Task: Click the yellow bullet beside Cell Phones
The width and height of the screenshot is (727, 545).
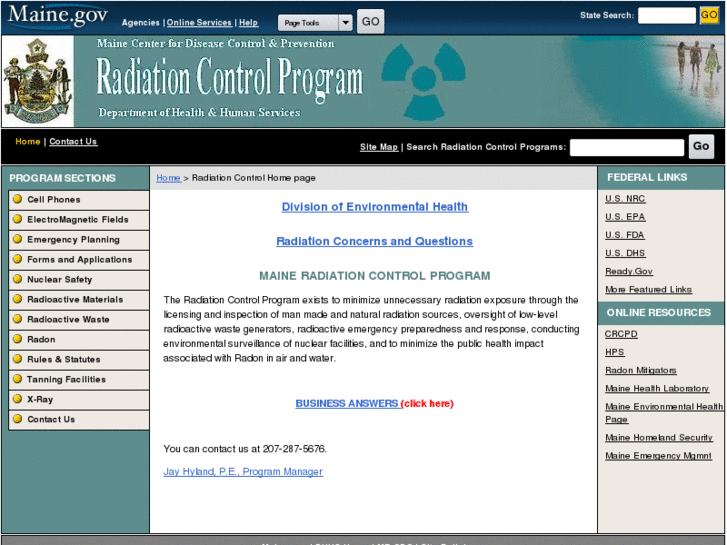Action: point(18,199)
